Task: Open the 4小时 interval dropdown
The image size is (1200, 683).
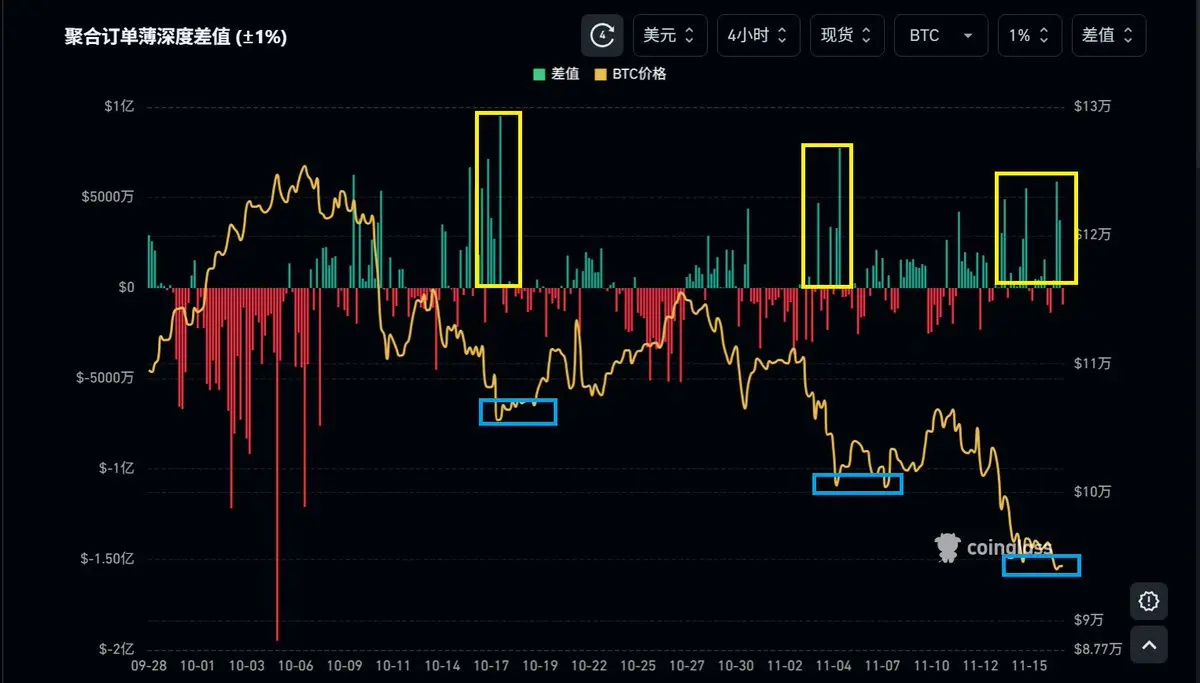Action: [x=758, y=35]
